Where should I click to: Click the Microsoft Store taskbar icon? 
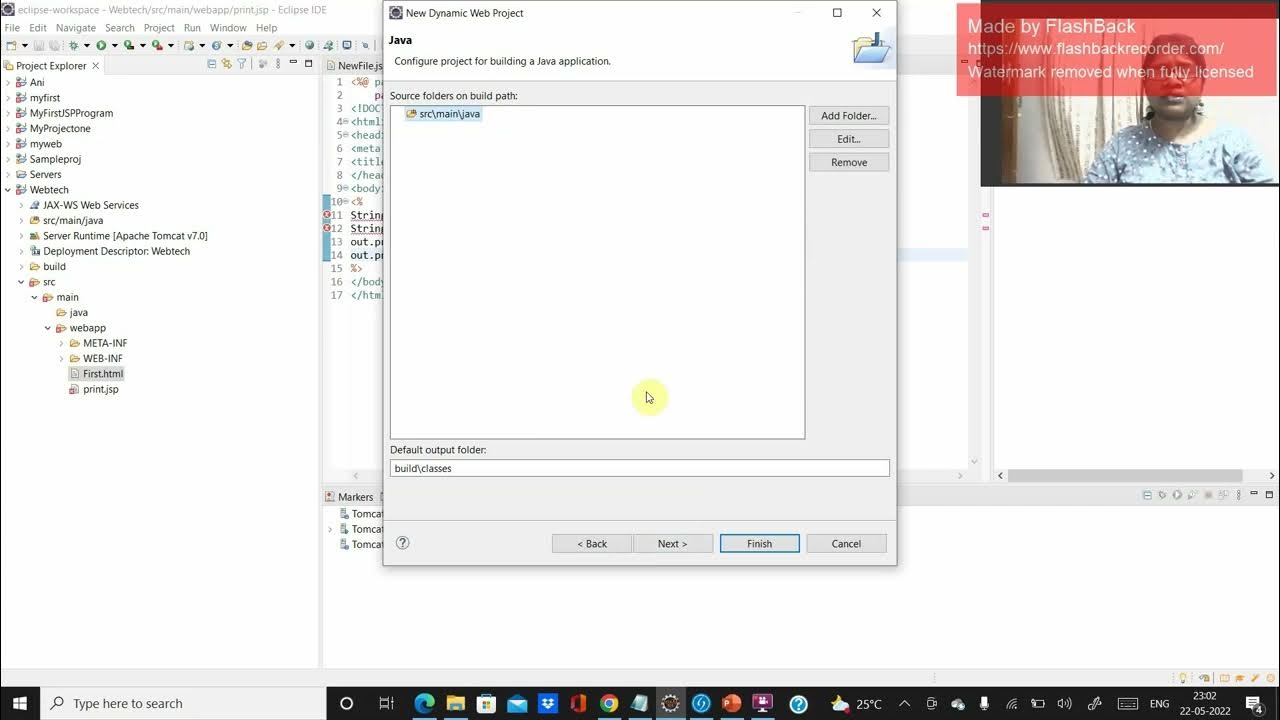tap(486, 703)
